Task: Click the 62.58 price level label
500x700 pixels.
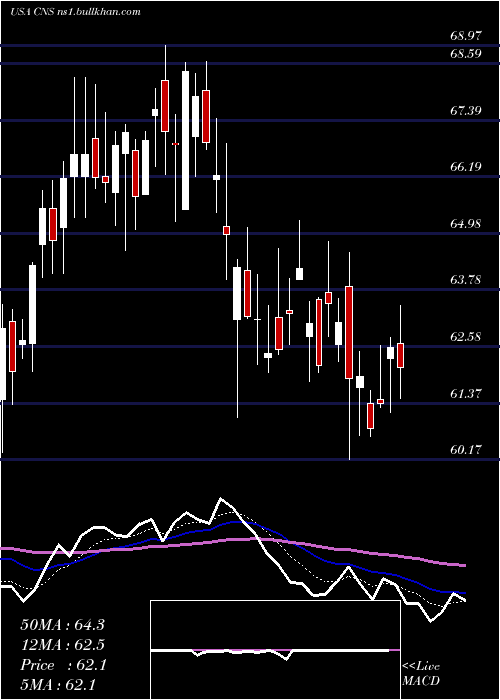Action: tap(466, 337)
